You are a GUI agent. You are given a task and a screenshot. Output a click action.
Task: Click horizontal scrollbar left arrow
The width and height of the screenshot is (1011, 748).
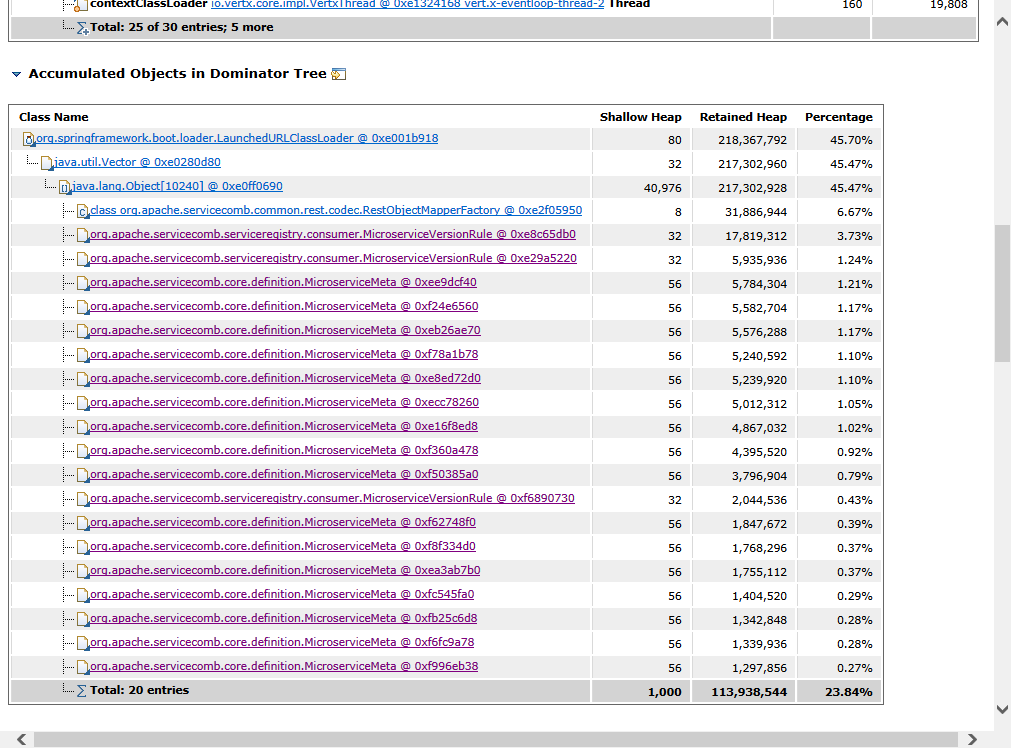(21, 739)
